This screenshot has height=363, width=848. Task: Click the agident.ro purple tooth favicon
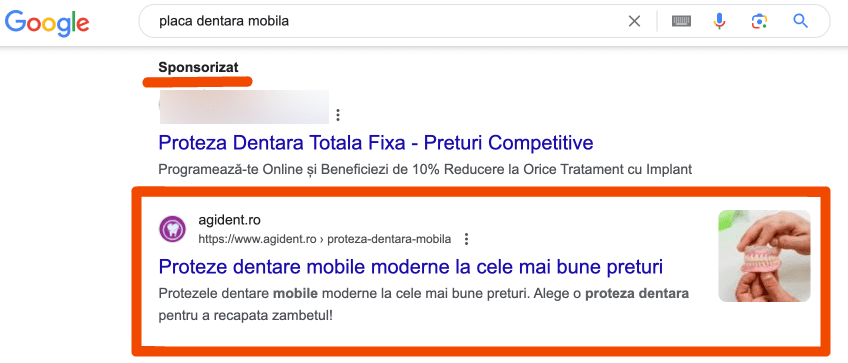pos(173,229)
